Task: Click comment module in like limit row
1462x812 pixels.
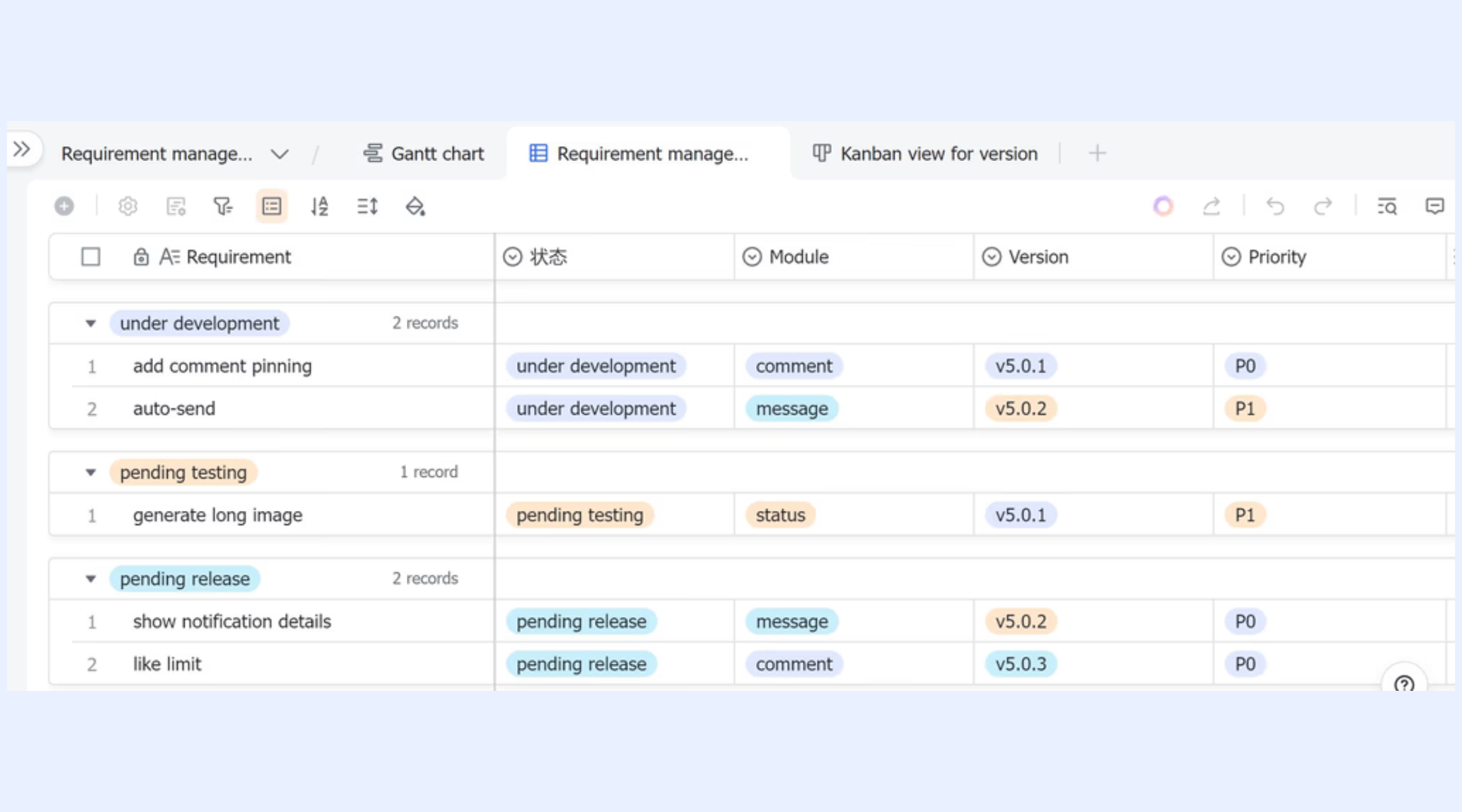Action: (794, 664)
